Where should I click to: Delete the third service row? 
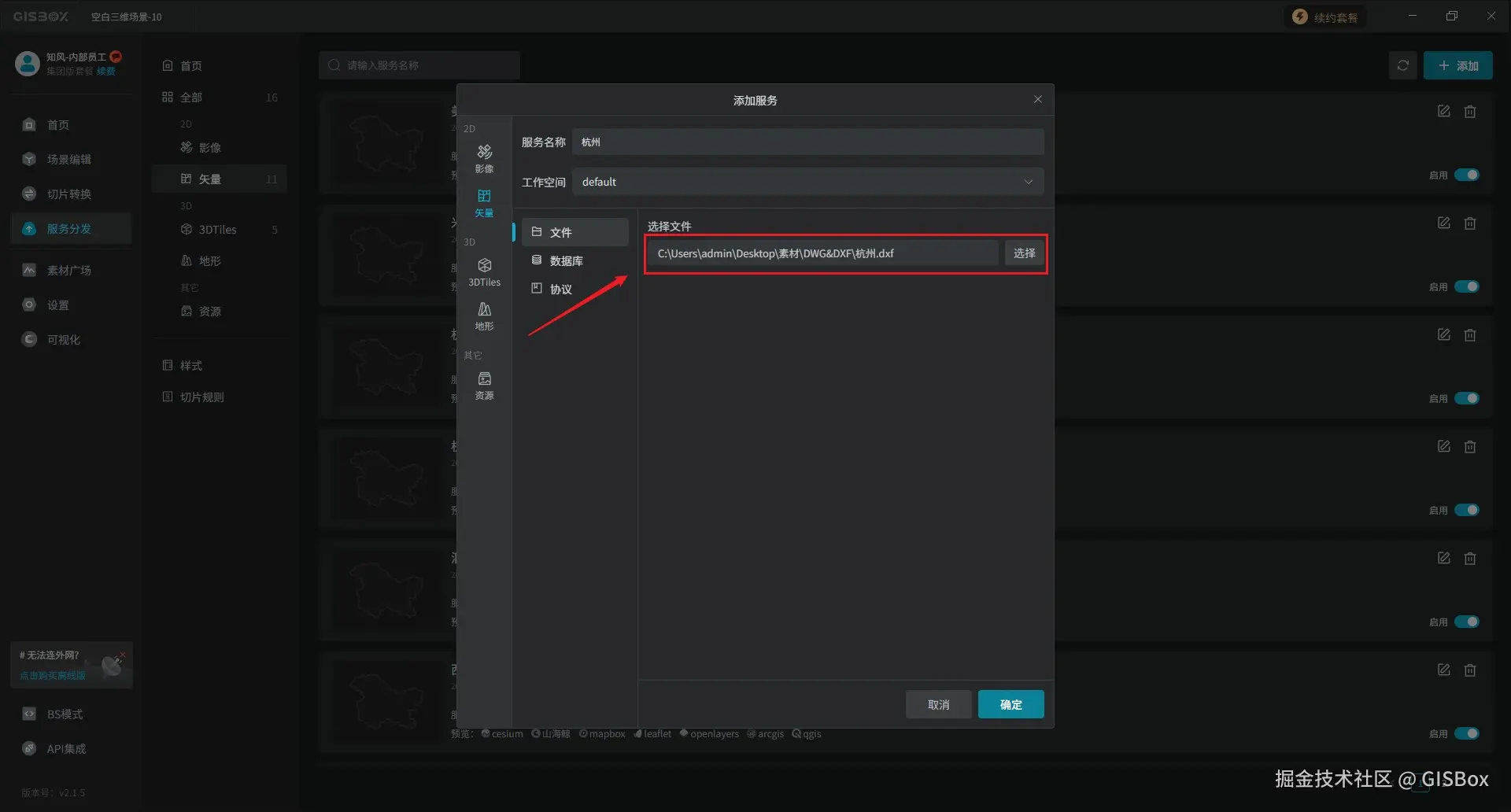[x=1469, y=335]
